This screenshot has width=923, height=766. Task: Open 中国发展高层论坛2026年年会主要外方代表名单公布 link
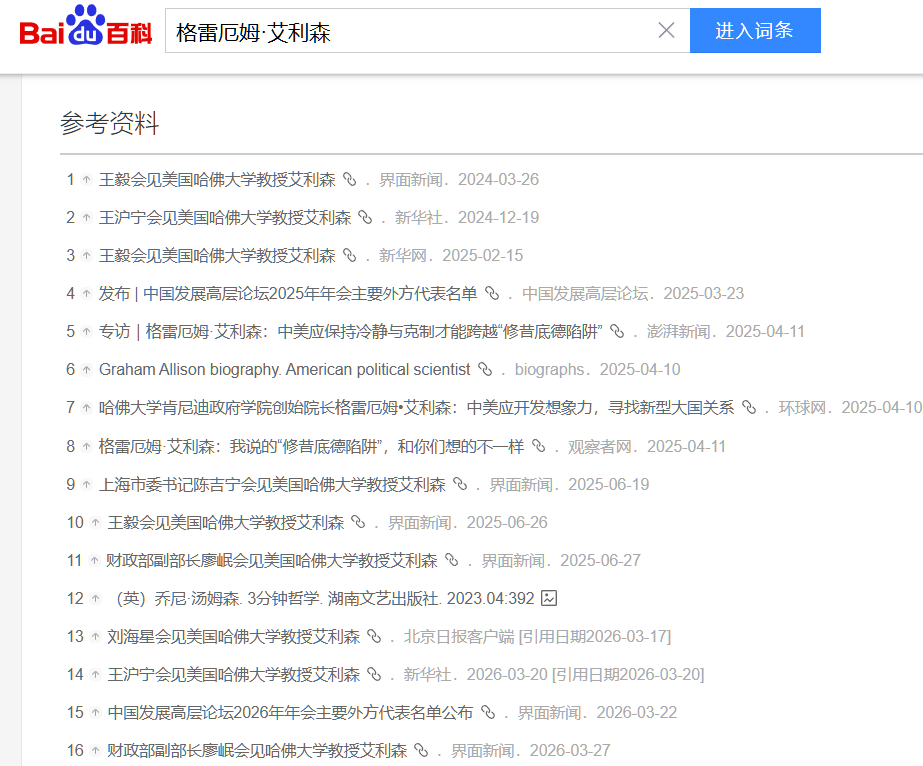(290, 712)
